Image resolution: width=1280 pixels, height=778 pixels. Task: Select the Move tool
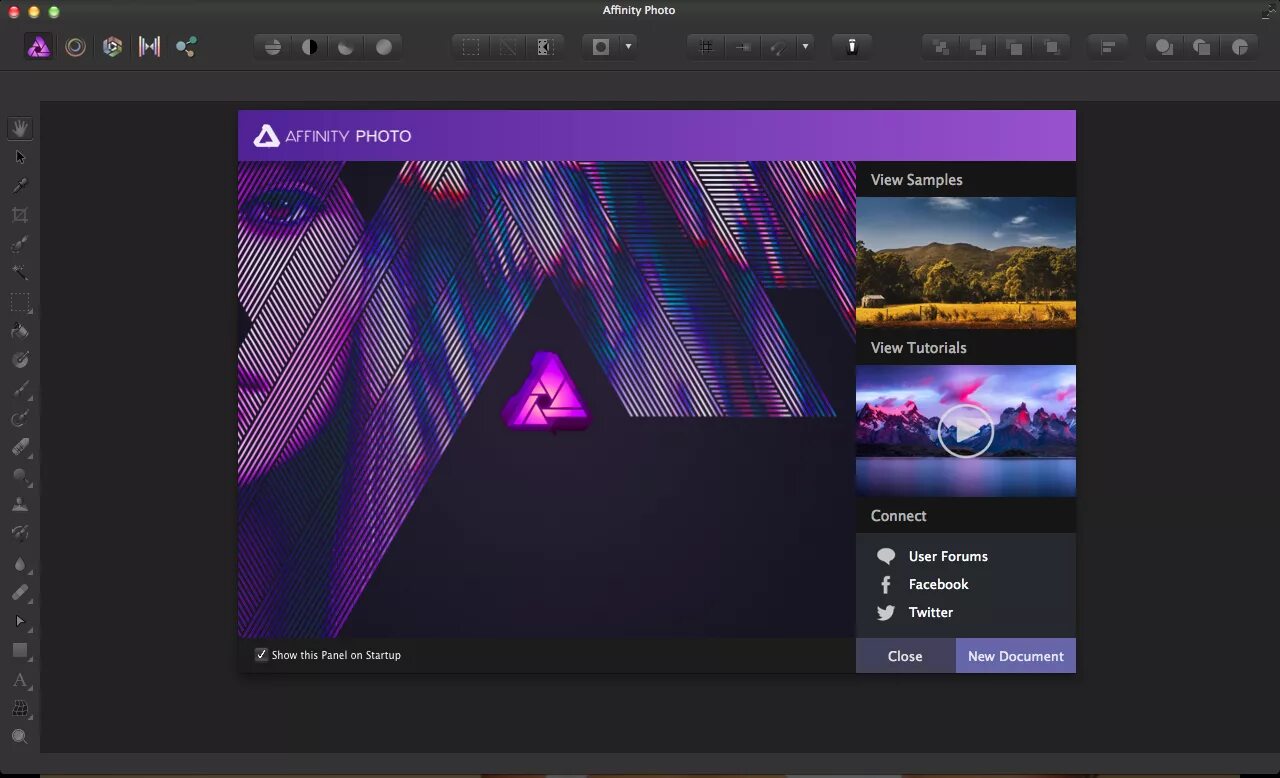click(20, 157)
